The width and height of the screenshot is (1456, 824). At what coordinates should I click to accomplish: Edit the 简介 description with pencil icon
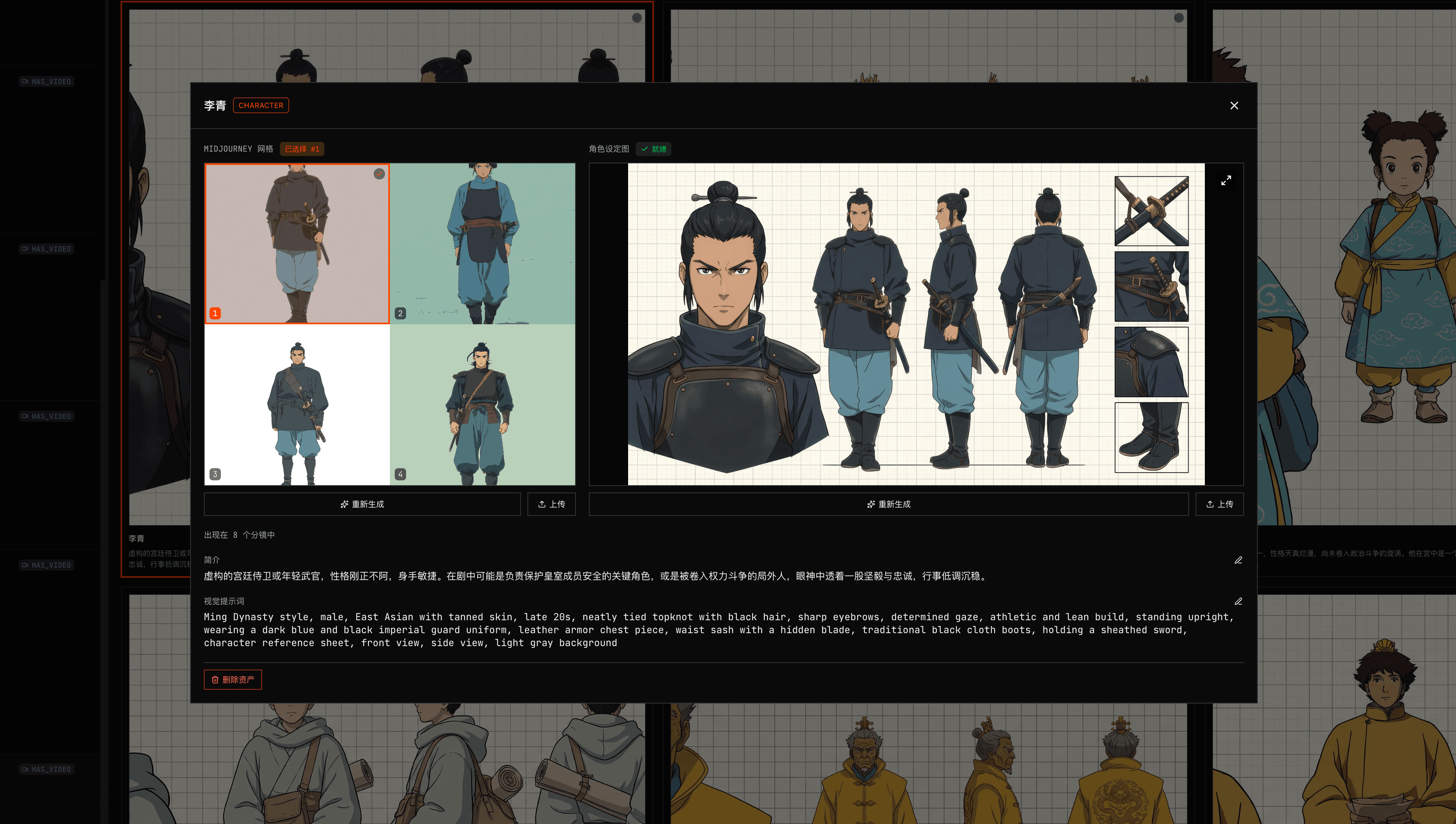(1238, 560)
